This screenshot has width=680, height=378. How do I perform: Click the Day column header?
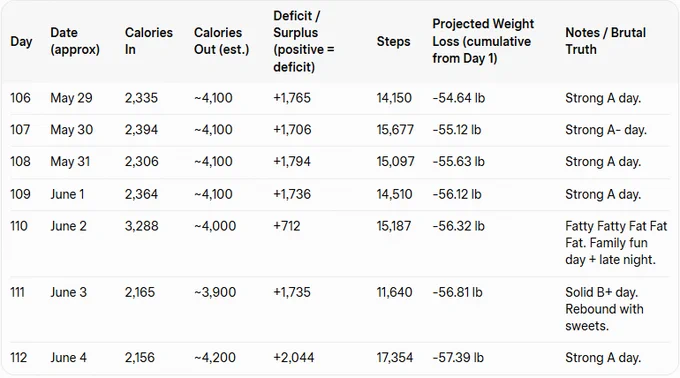pos(21,41)
